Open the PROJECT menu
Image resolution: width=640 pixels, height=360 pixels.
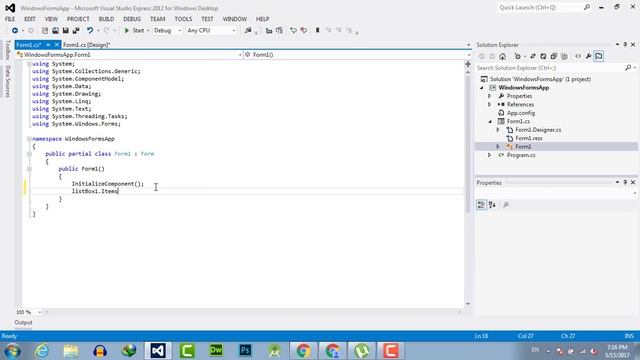(x=78, y=19)
